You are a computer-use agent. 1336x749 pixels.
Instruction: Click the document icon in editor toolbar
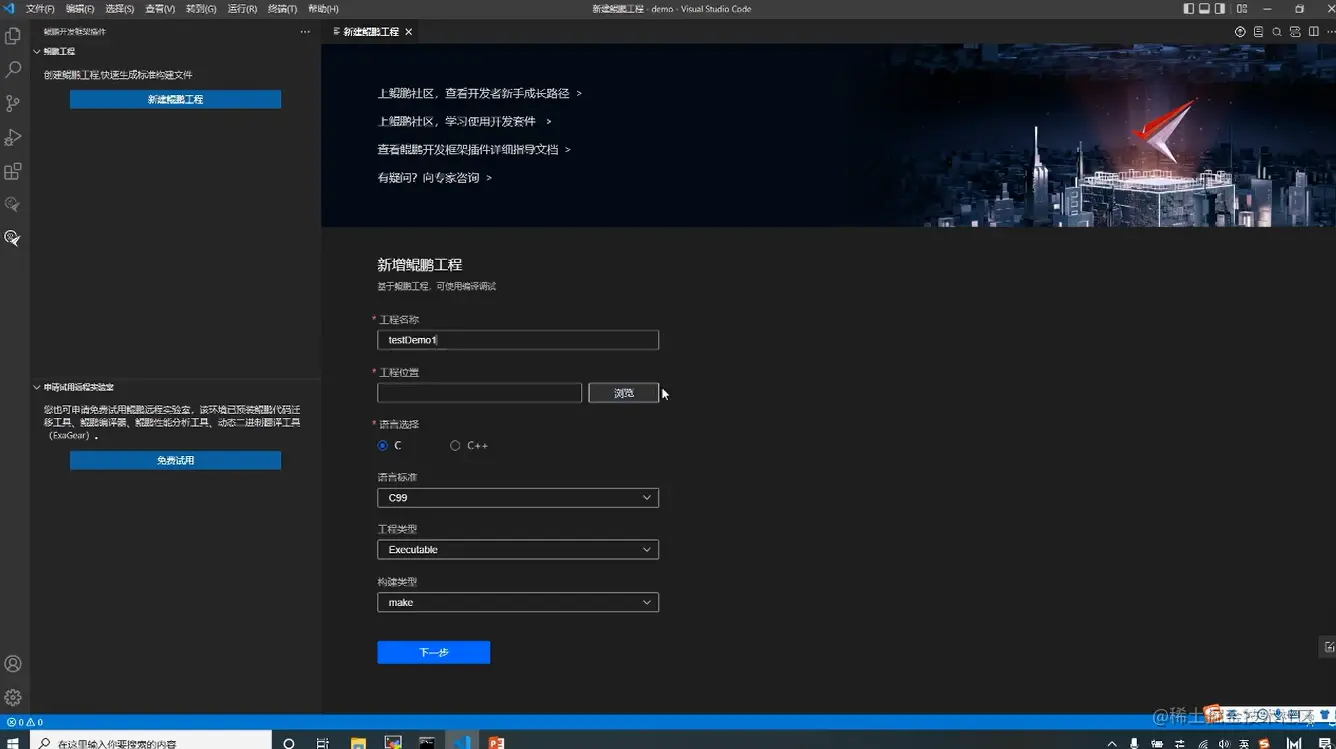tap(1258, 32)
